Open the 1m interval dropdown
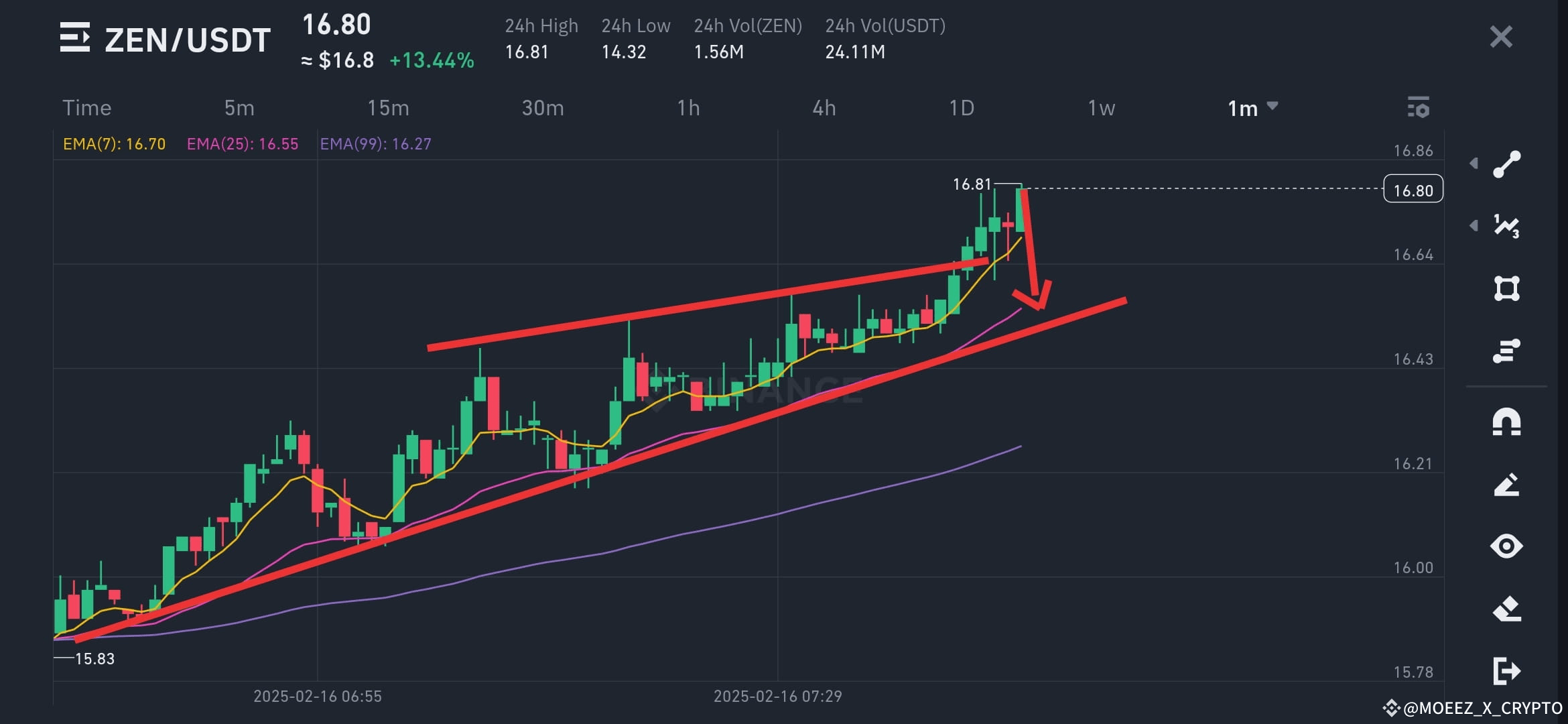This screenshot has width=1568, height=724. tap(1252, 108)
